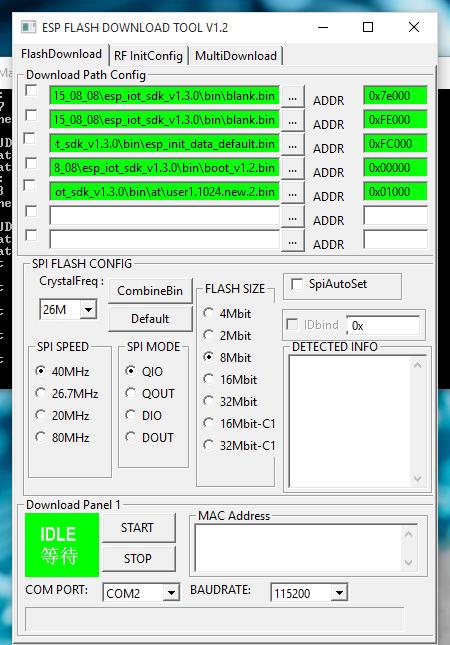The image size is (450, 645).
Task: Click inside the MAC Address box
Action: [298, 548]
